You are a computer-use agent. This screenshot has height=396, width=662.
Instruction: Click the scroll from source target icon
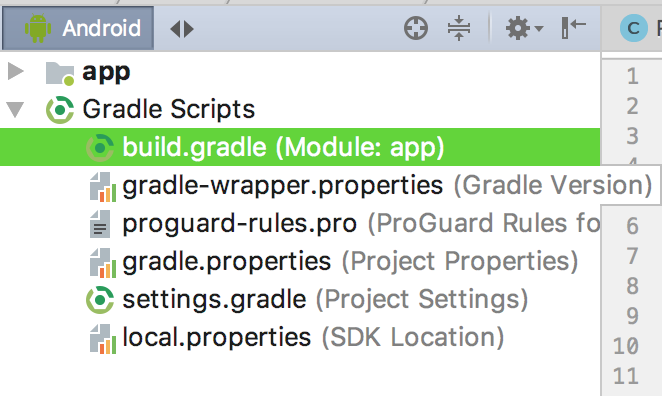pos(416,28)
